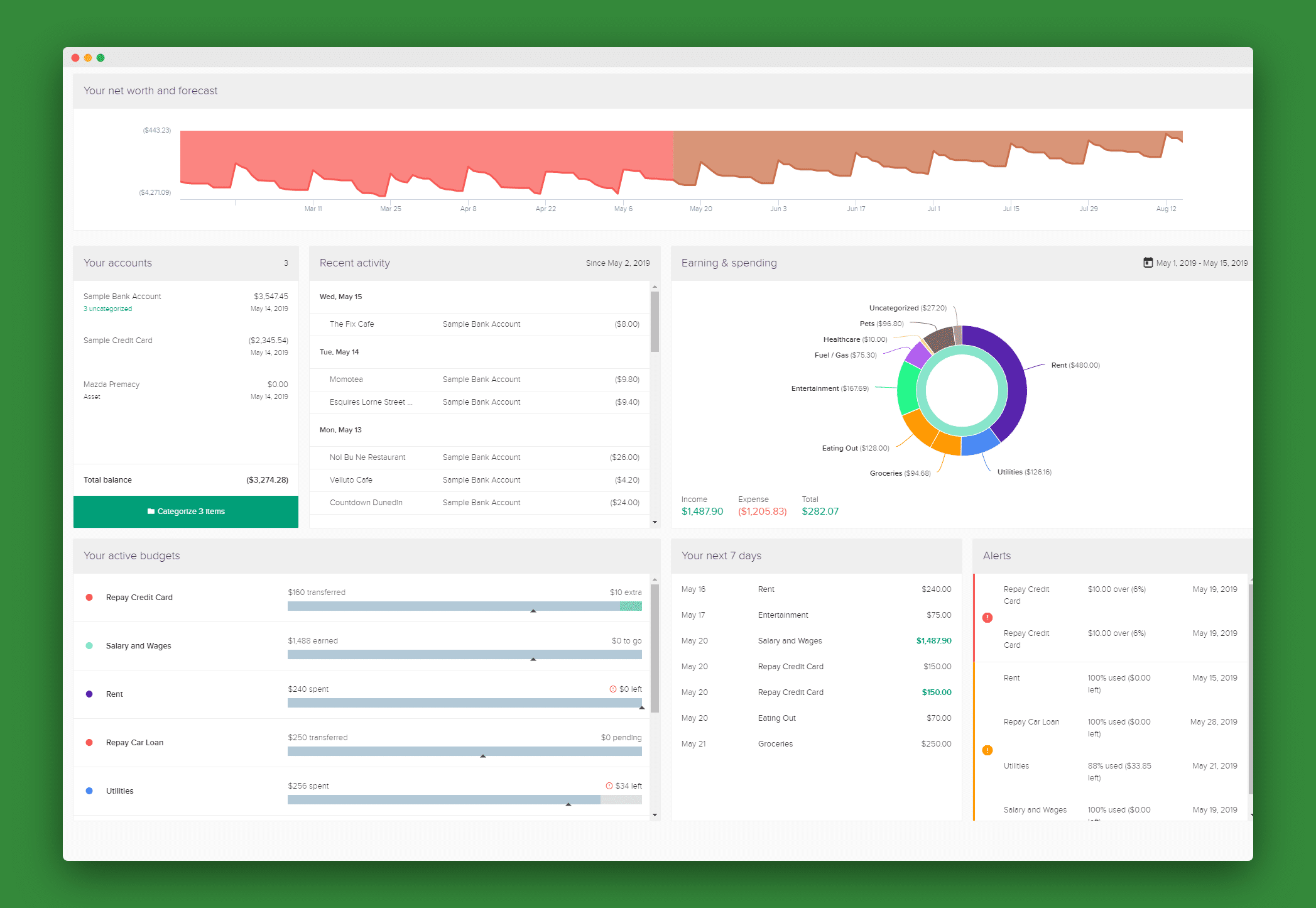
Task: Open the May 1 - May 15 date range
Action: coord(1201,263)
